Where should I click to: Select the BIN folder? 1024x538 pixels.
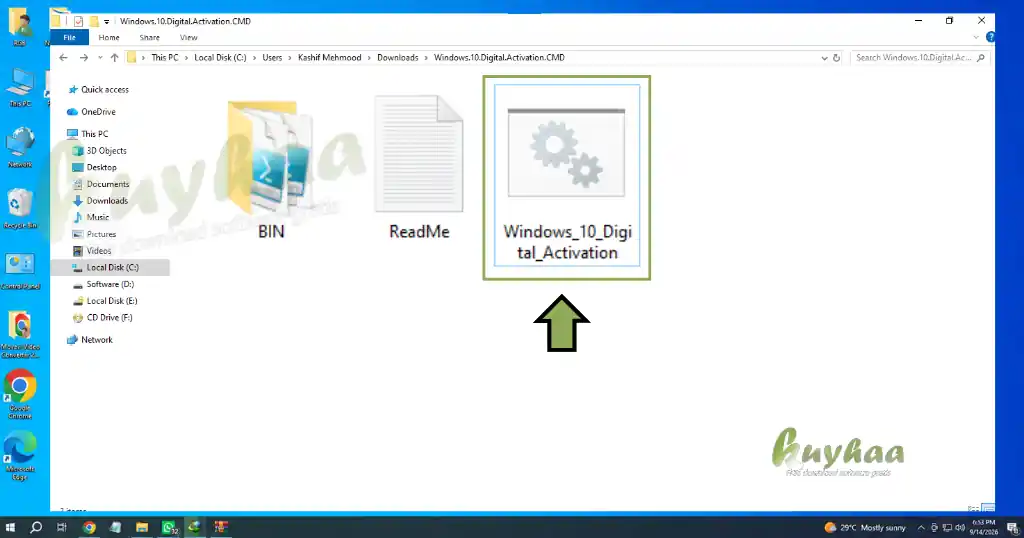(271, 170)
